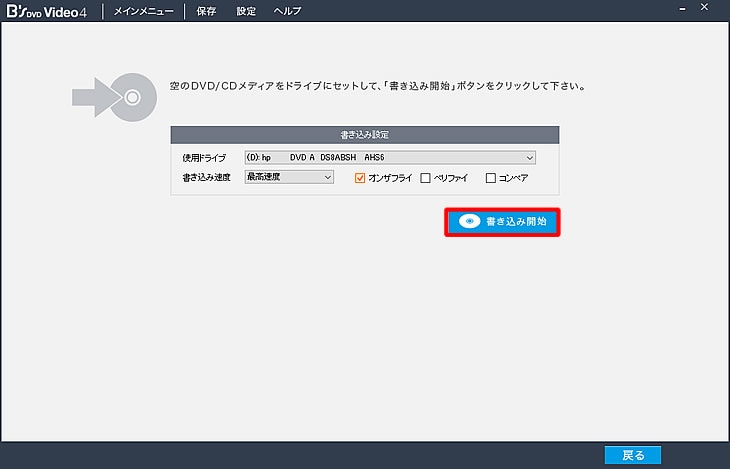Screen dimensions: 730x469
Task: Open the メインメニュー menu
Action: pos(143,11)
